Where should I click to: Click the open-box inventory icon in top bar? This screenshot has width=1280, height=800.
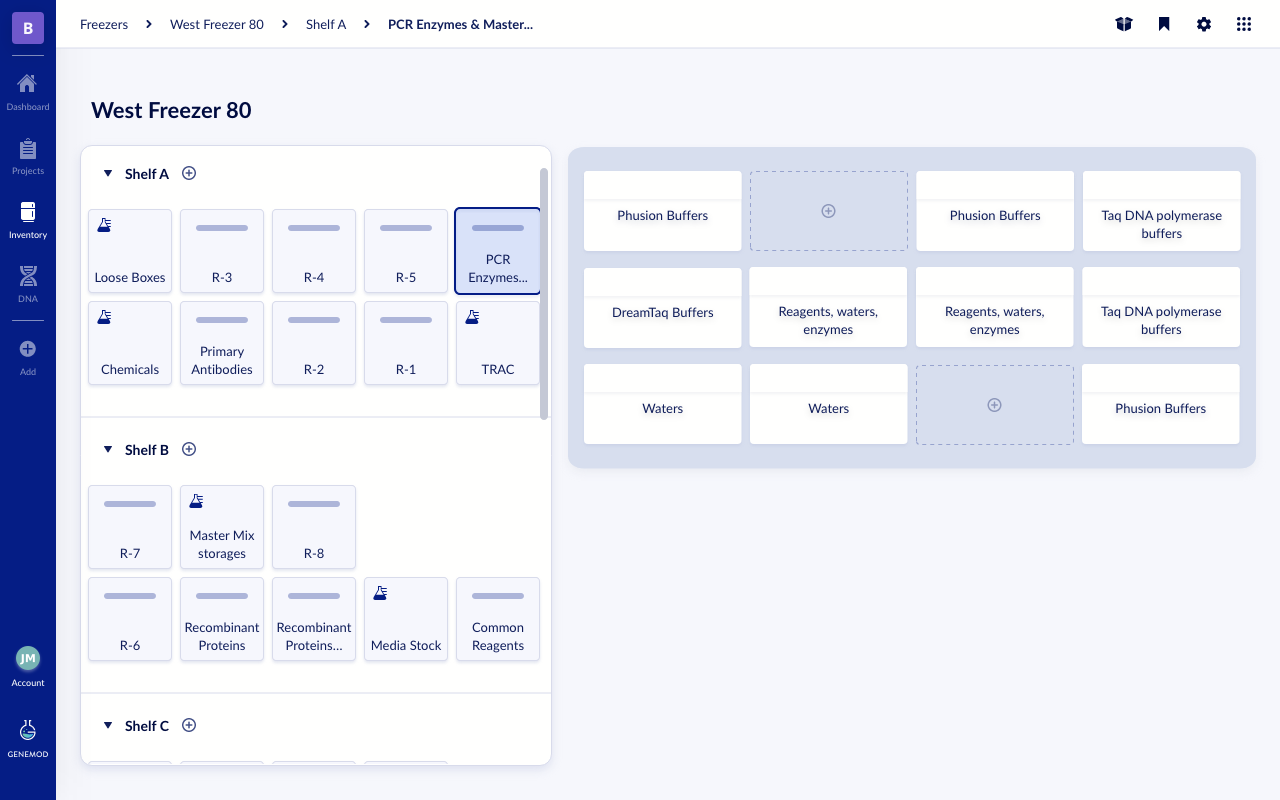1124,24
